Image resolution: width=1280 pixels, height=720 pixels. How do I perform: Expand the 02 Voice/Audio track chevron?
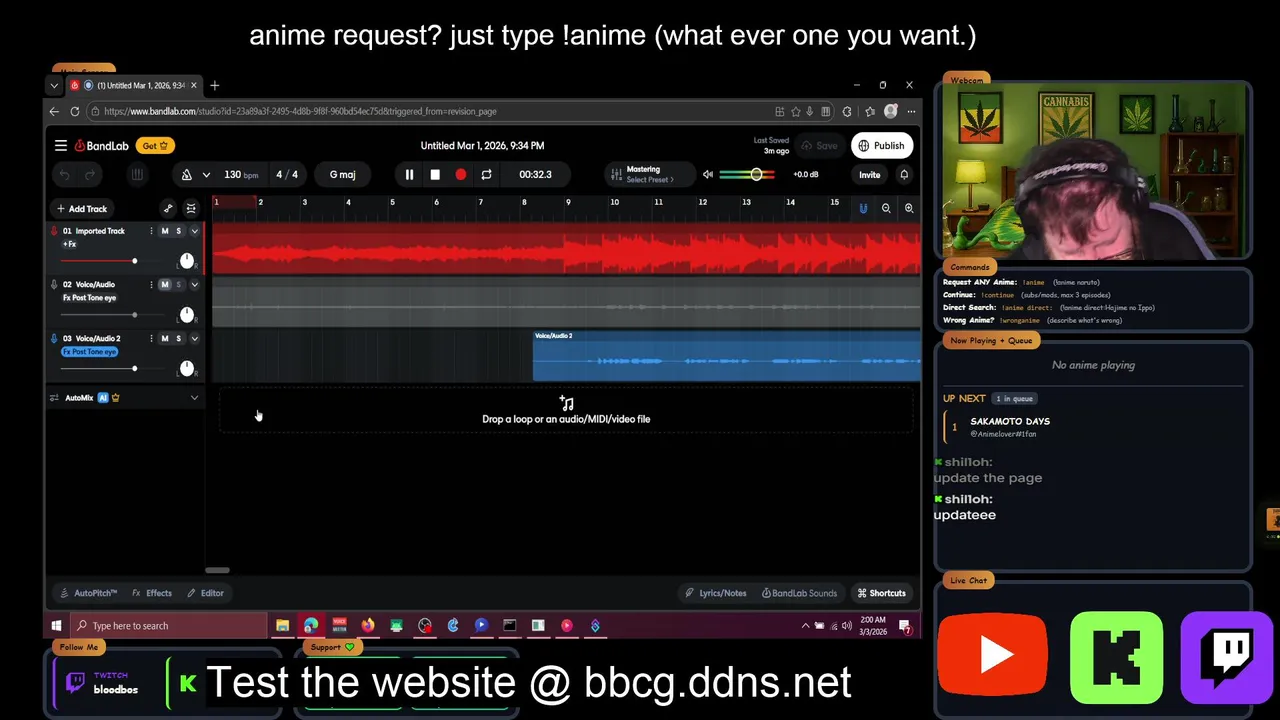194,285
